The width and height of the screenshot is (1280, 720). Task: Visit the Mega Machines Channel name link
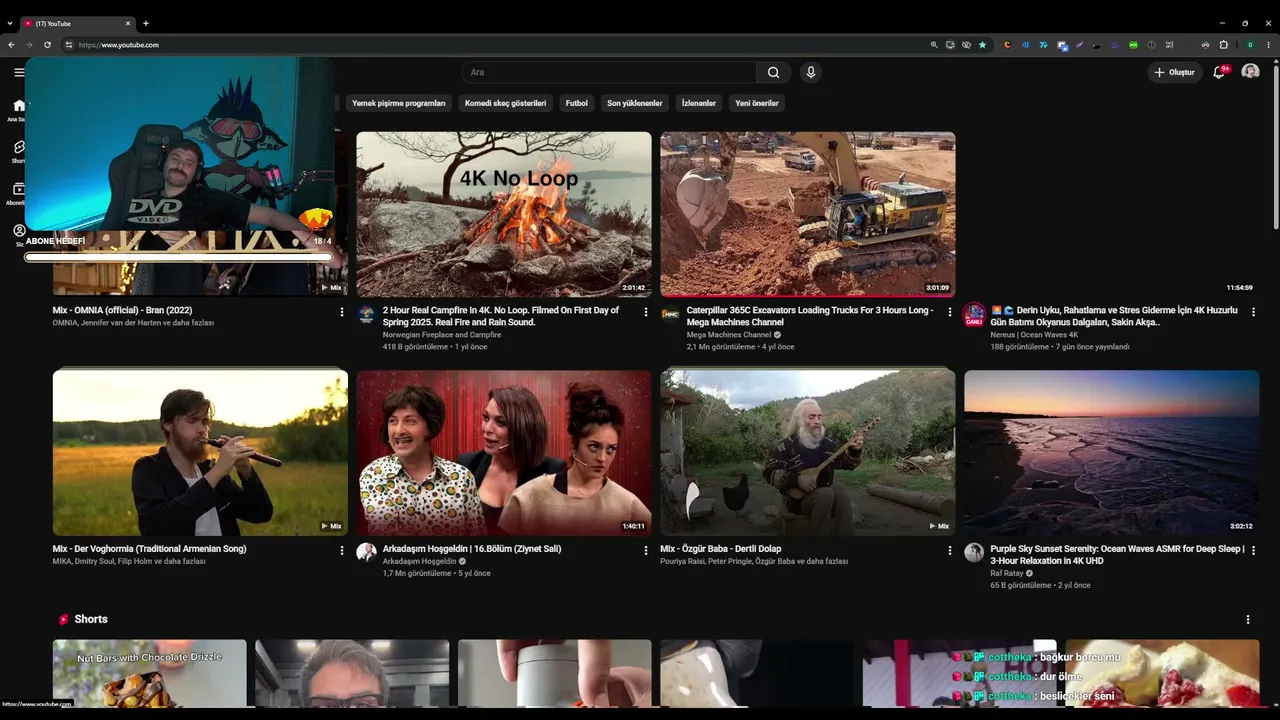[729, 335]
